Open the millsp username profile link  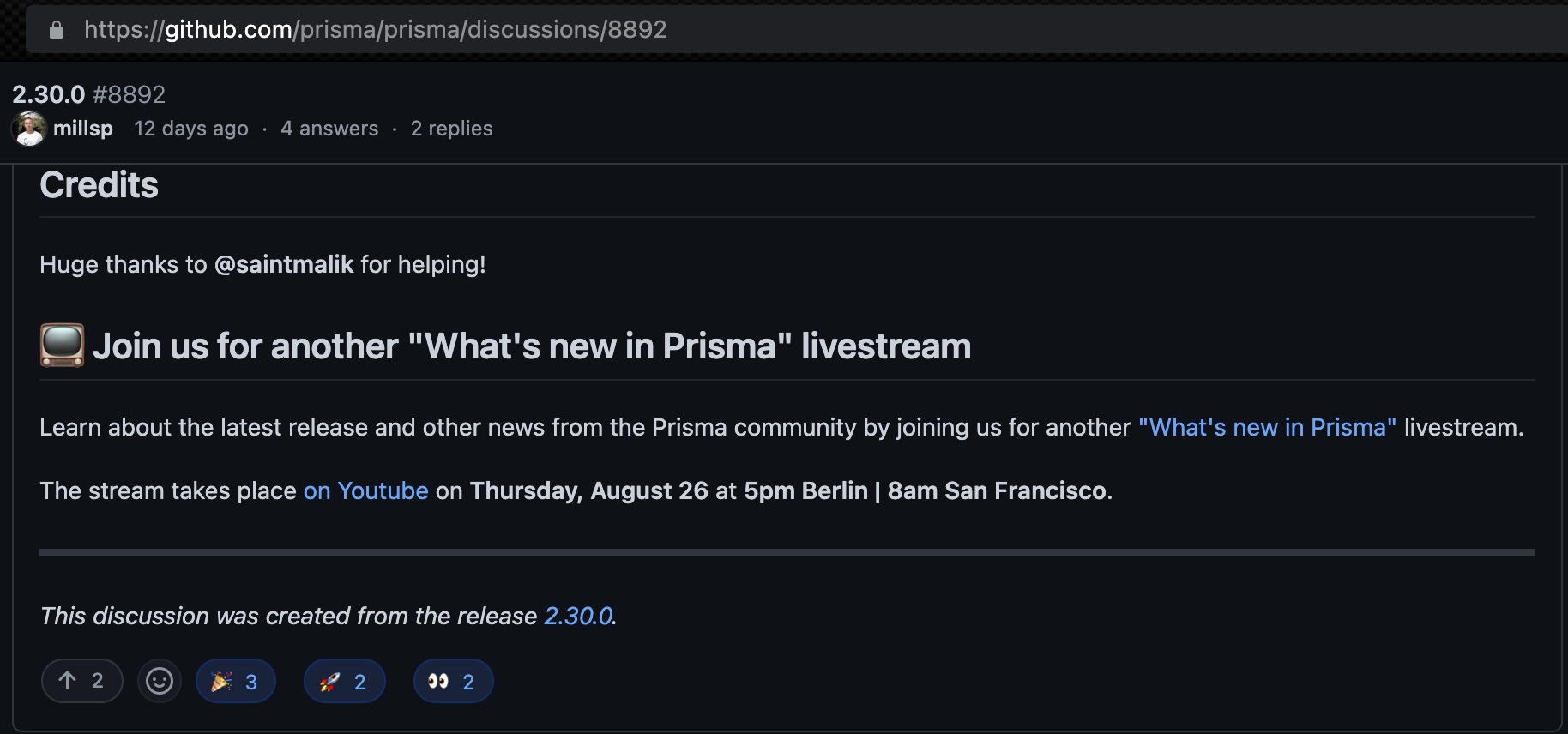tap(83, 129)
